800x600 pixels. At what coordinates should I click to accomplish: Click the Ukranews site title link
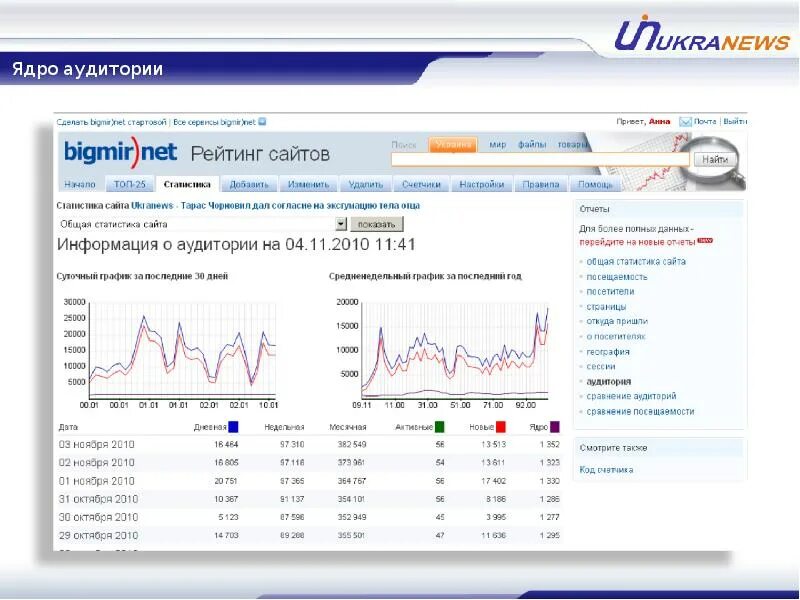pyautogui.click(x=276, y=206)
